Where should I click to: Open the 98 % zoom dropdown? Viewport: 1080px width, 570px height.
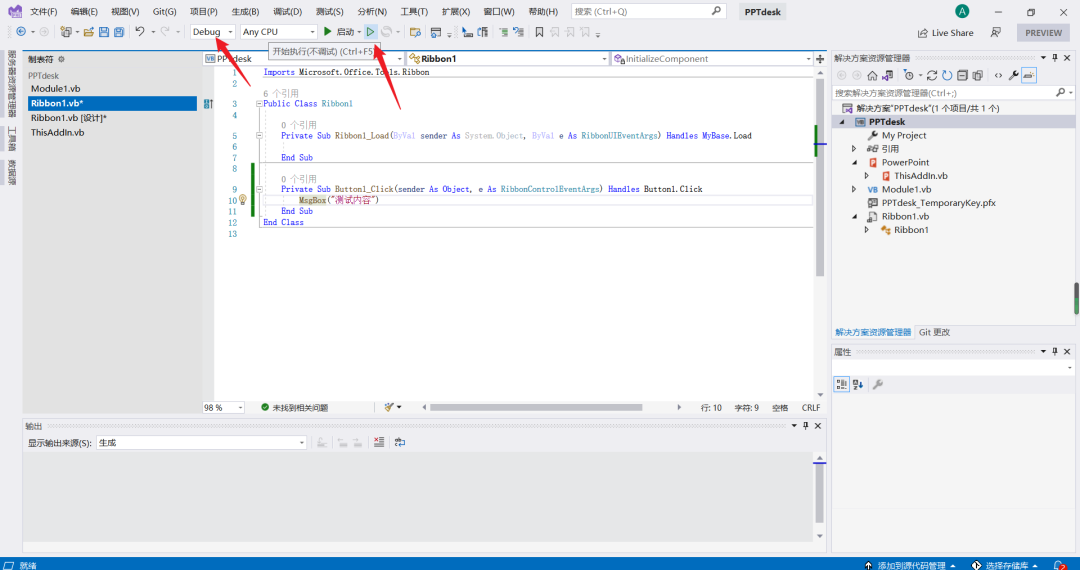pyautogui.click(x=223, y=408)
